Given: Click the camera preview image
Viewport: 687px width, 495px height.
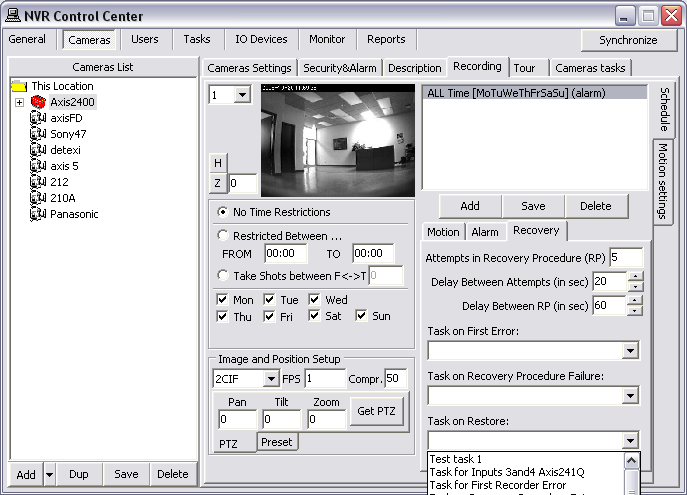Looking at the screenshot, I should tap(337, 140).
